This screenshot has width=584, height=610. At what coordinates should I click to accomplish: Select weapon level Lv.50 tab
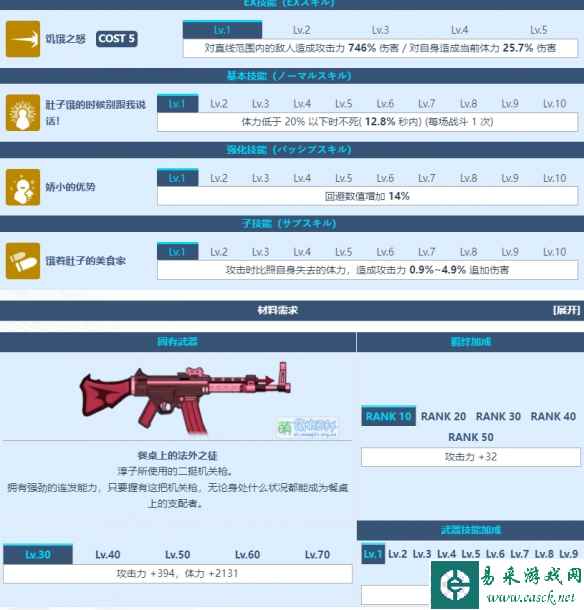click(x=177, y=554)
